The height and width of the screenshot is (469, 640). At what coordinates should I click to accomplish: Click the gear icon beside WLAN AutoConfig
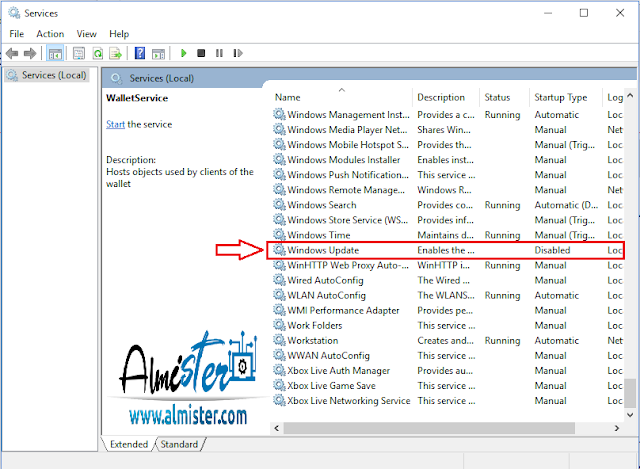(x=279, y=294)
